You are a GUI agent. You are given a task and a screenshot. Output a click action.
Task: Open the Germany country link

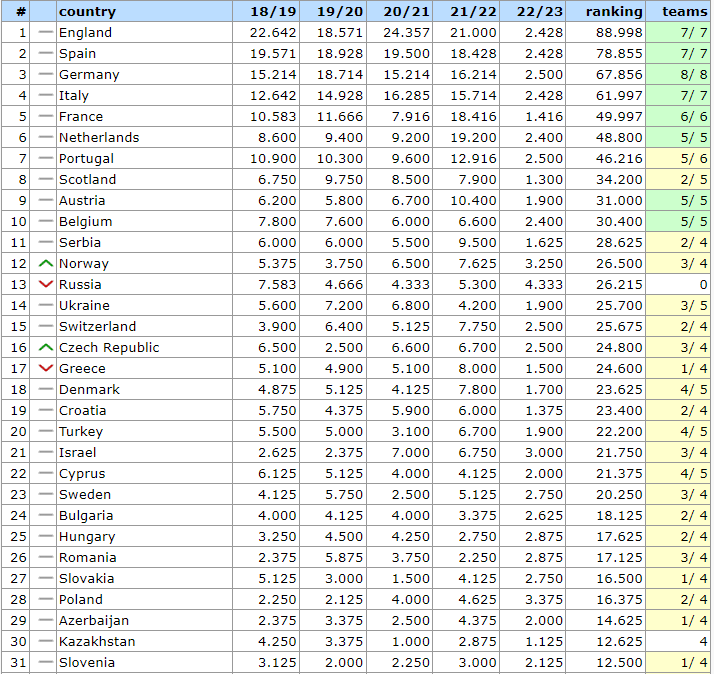89,75
